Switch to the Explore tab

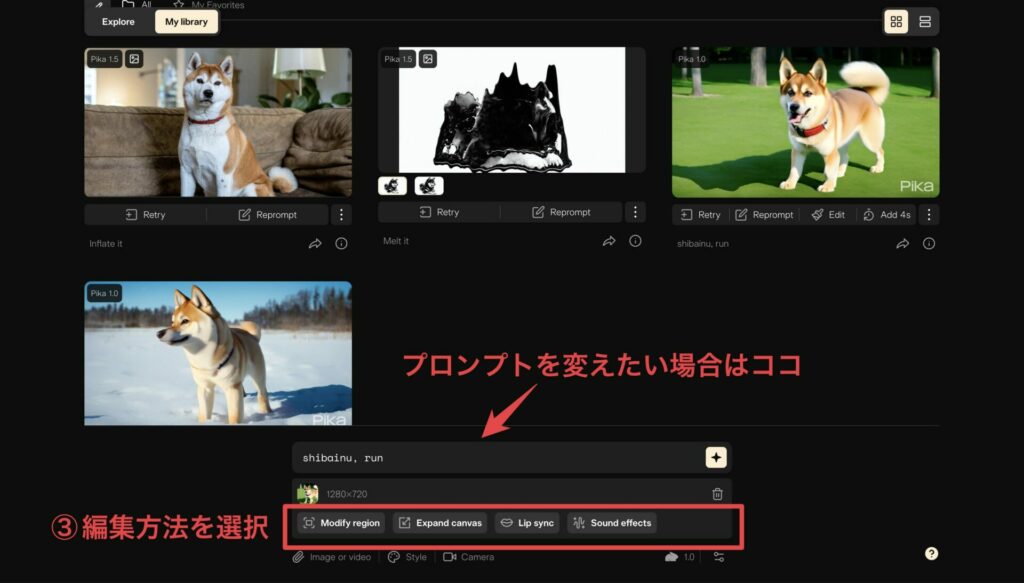click(x=118, y=20)
